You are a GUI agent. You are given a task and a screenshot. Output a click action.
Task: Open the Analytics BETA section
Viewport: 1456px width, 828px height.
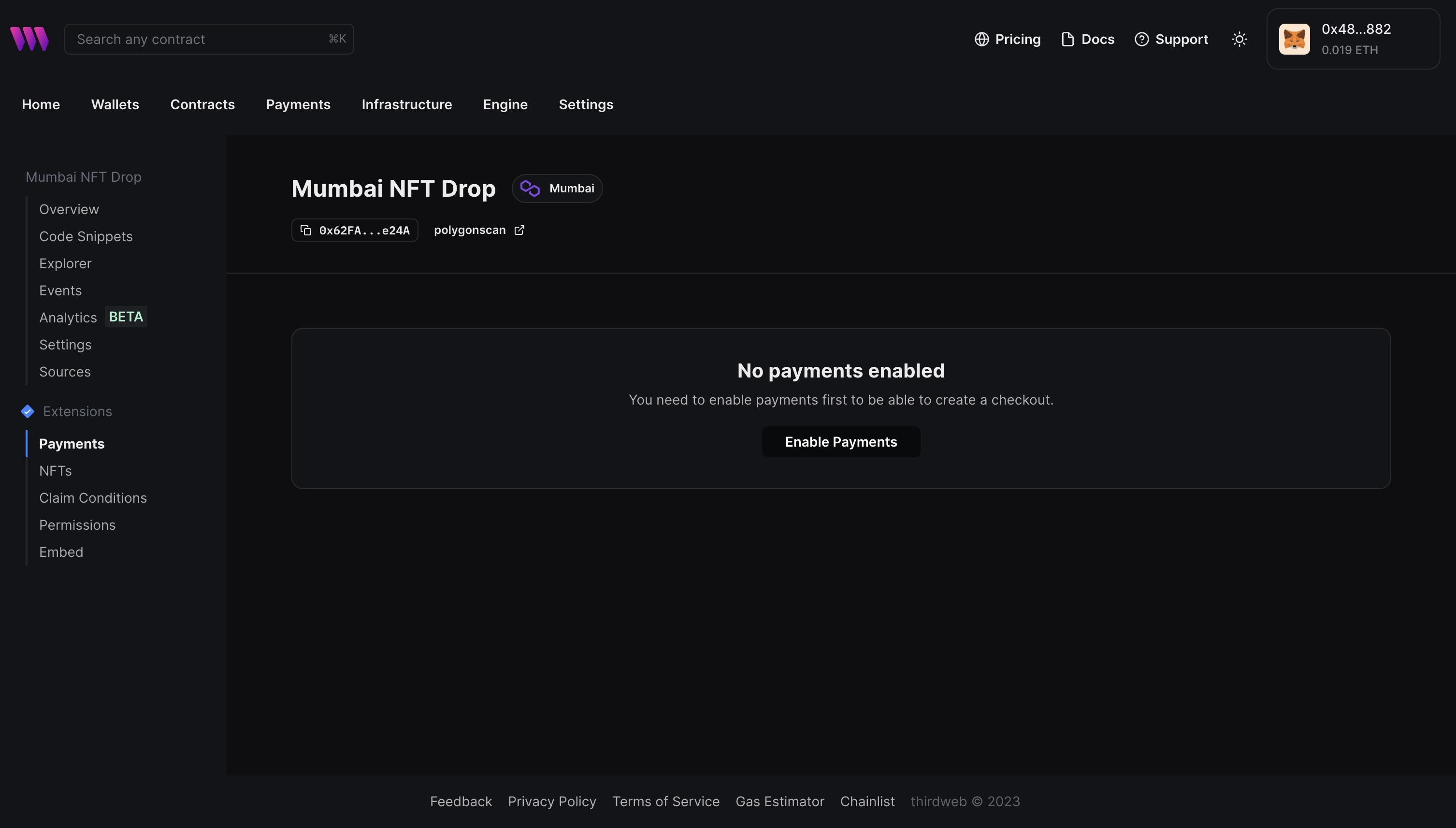(x=68, y=317)
